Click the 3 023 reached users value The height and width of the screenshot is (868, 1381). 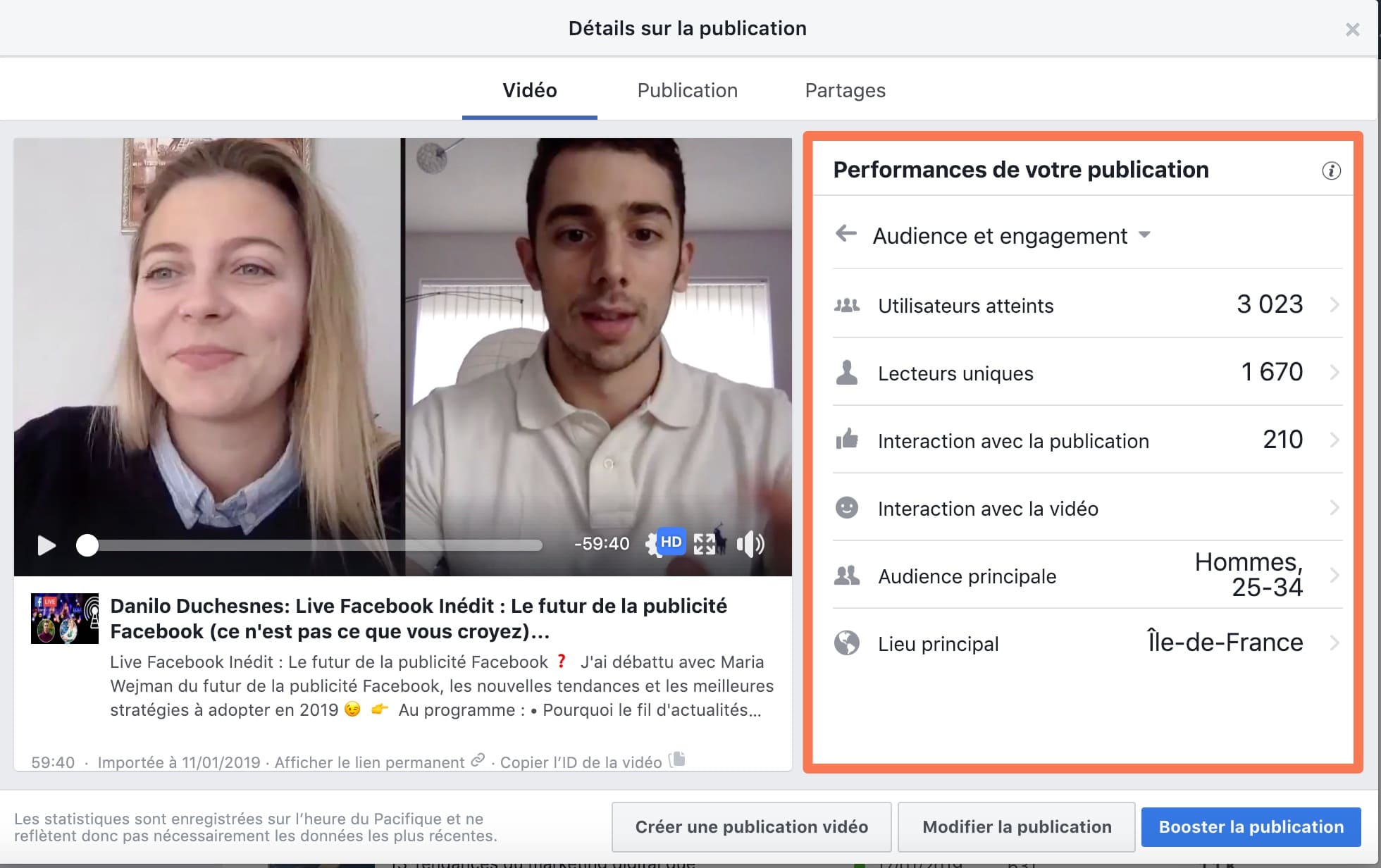(x=1270, y=304)
